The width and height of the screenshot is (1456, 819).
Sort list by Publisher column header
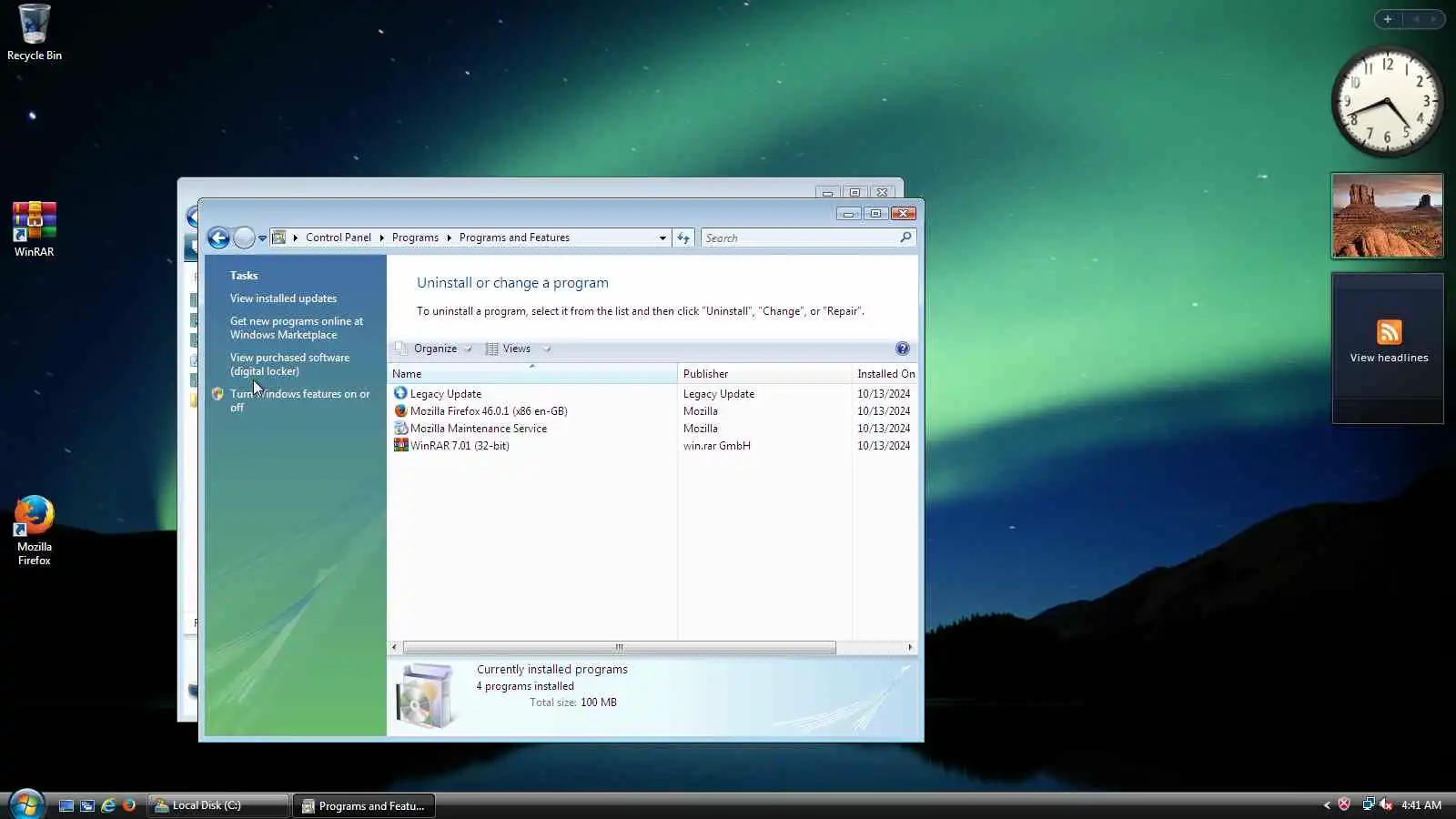click(764, 374)
